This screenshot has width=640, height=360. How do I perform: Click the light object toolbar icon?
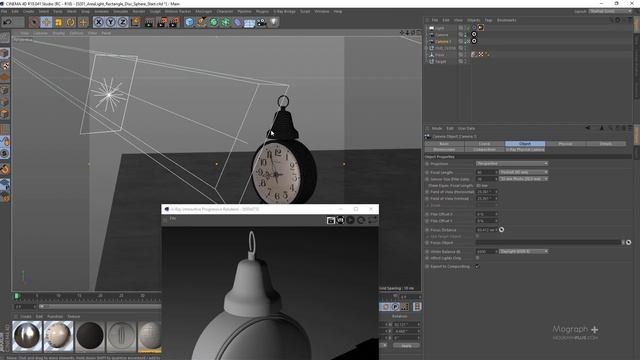pos(274,22)
